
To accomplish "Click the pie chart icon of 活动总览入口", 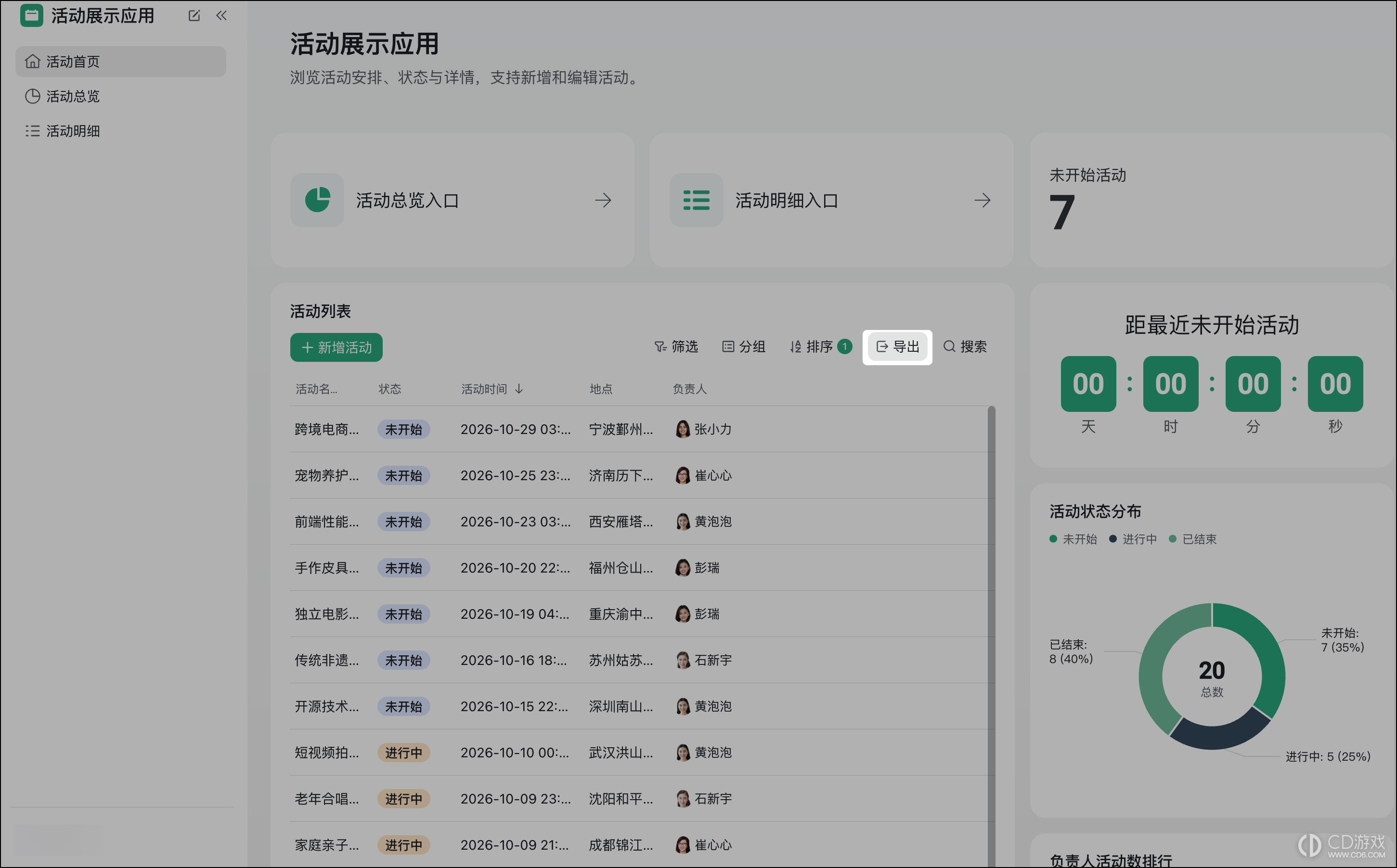I will coord(317,200).
